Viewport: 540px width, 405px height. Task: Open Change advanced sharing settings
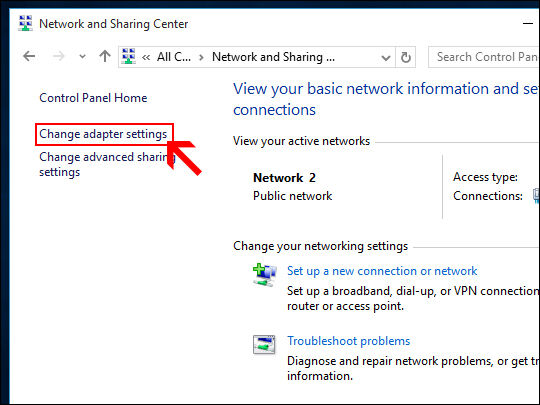click(107, 164)
